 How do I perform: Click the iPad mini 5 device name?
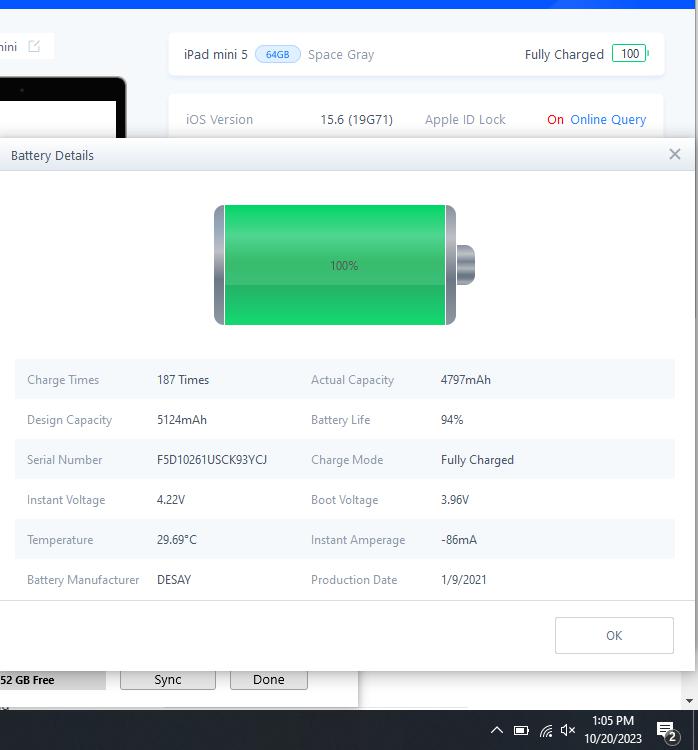pyautogui.click(x=216, y=55)
